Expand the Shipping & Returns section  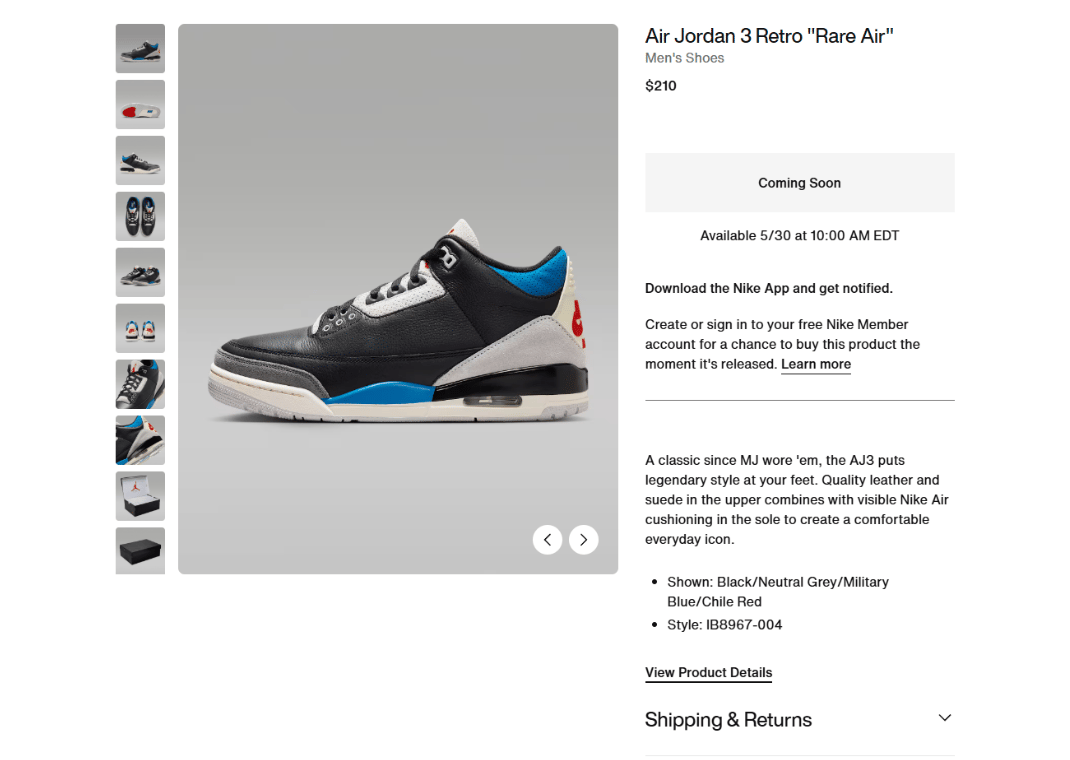tap(944, 718)
